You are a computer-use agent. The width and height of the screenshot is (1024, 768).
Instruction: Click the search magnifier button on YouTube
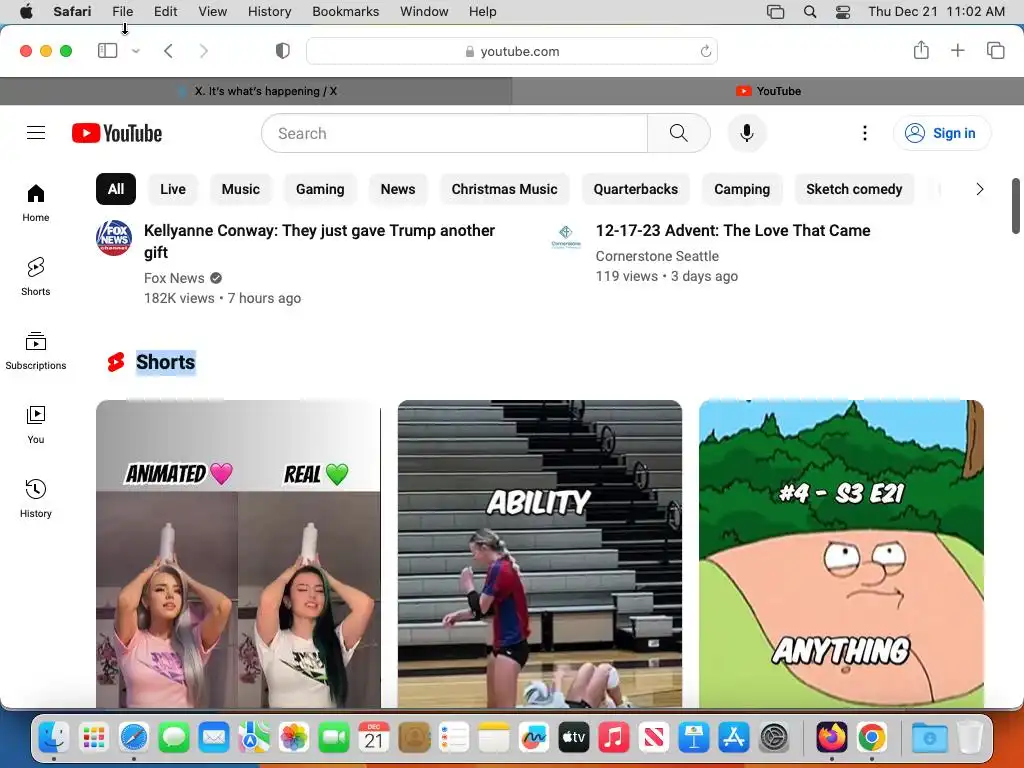point(679,133)
